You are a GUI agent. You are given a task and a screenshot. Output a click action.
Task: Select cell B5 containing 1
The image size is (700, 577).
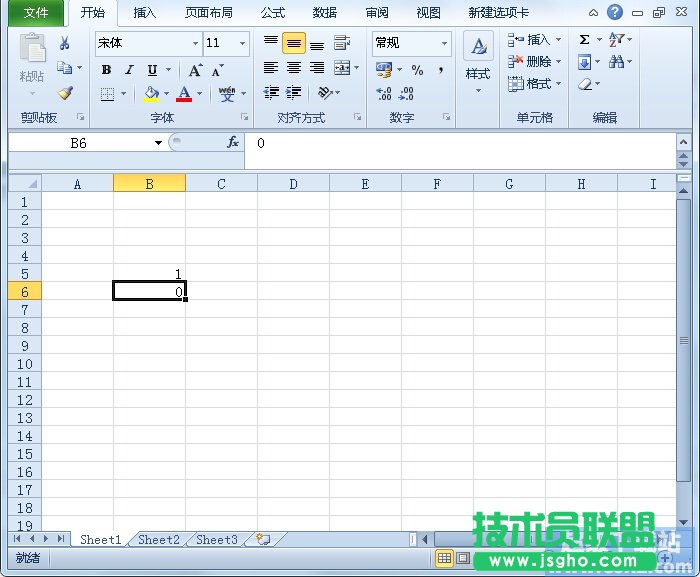150,273
